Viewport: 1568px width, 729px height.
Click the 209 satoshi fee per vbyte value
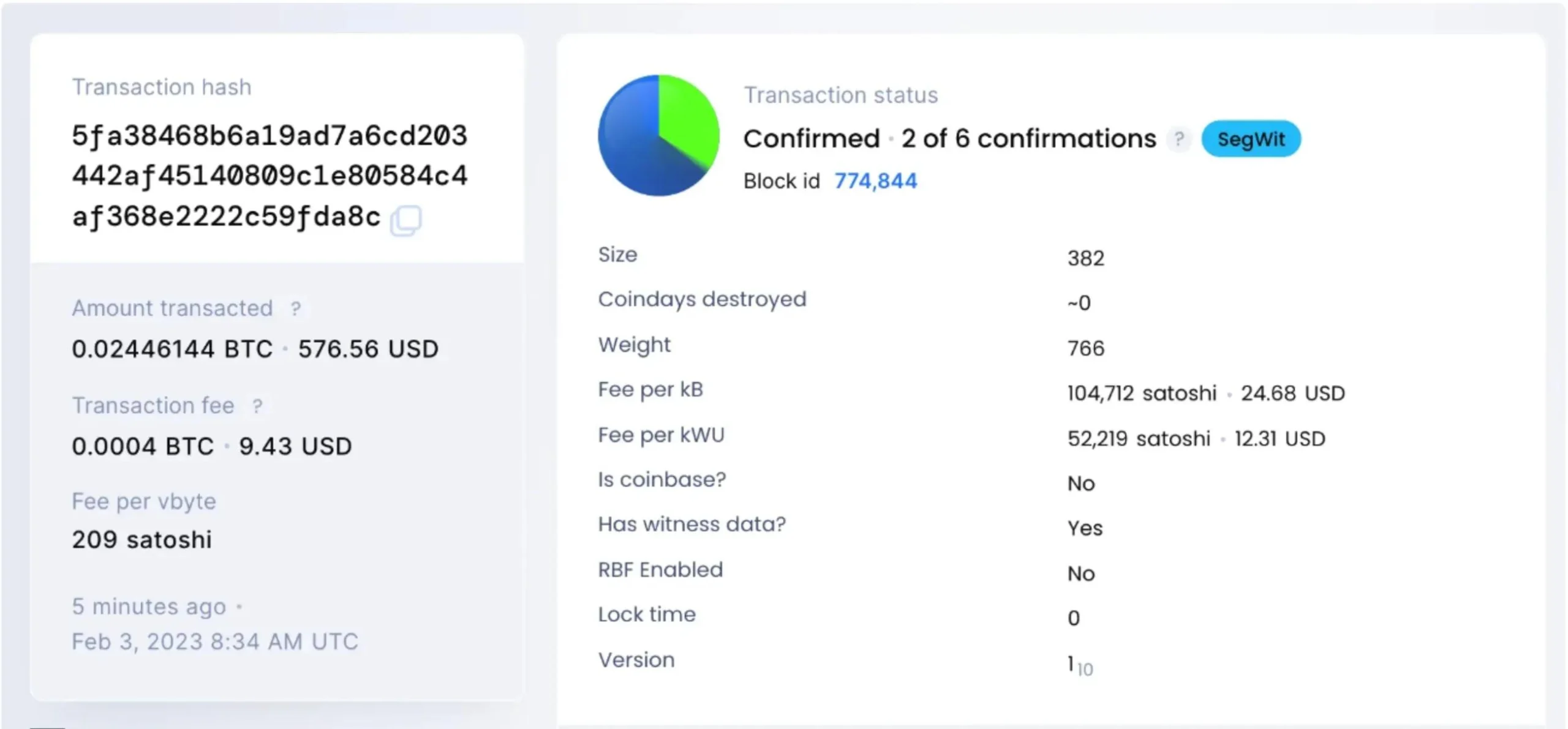coord(141,540)
